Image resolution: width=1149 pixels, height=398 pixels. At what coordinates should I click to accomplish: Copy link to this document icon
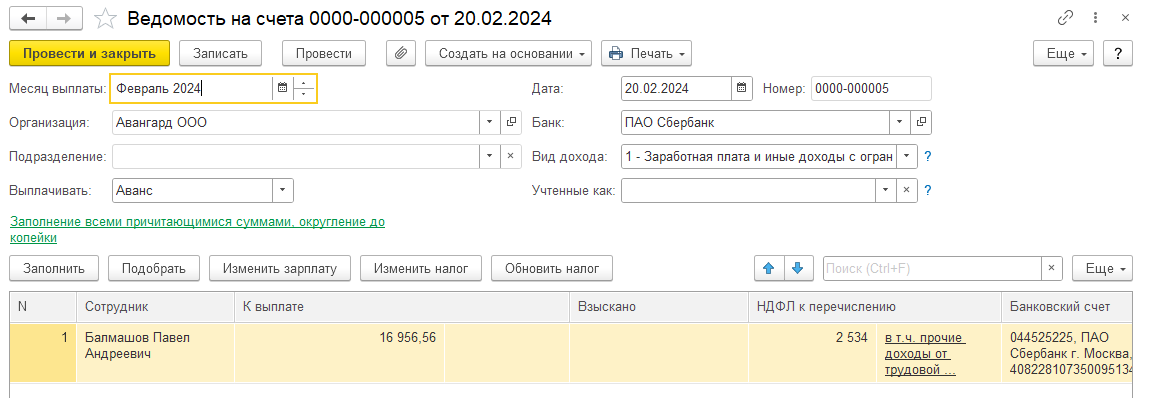click(1065, 18)
